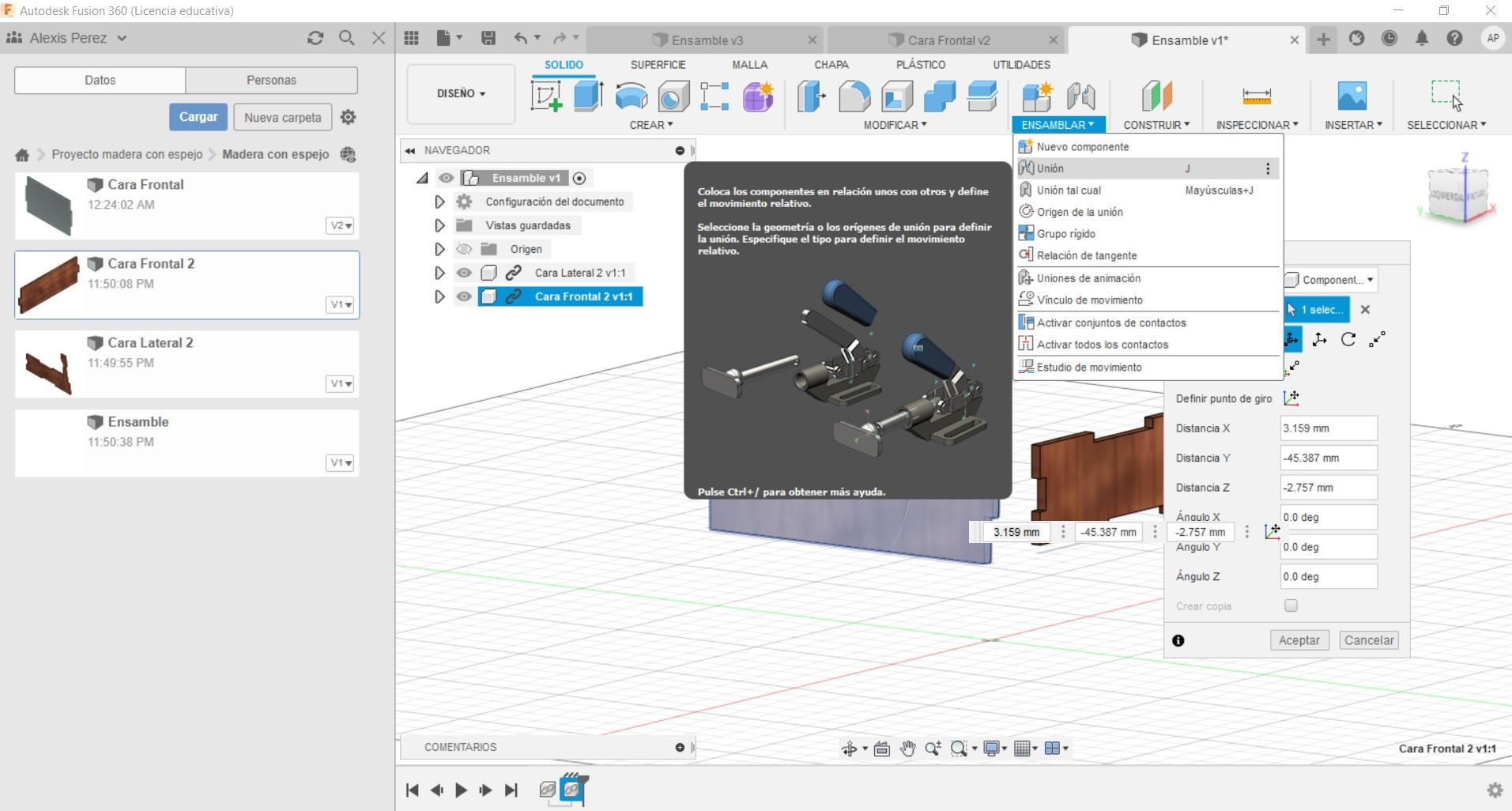1512x811 pixels.
Task: Click the Insert image icon above Insertar
Action: coord(1352,96)
